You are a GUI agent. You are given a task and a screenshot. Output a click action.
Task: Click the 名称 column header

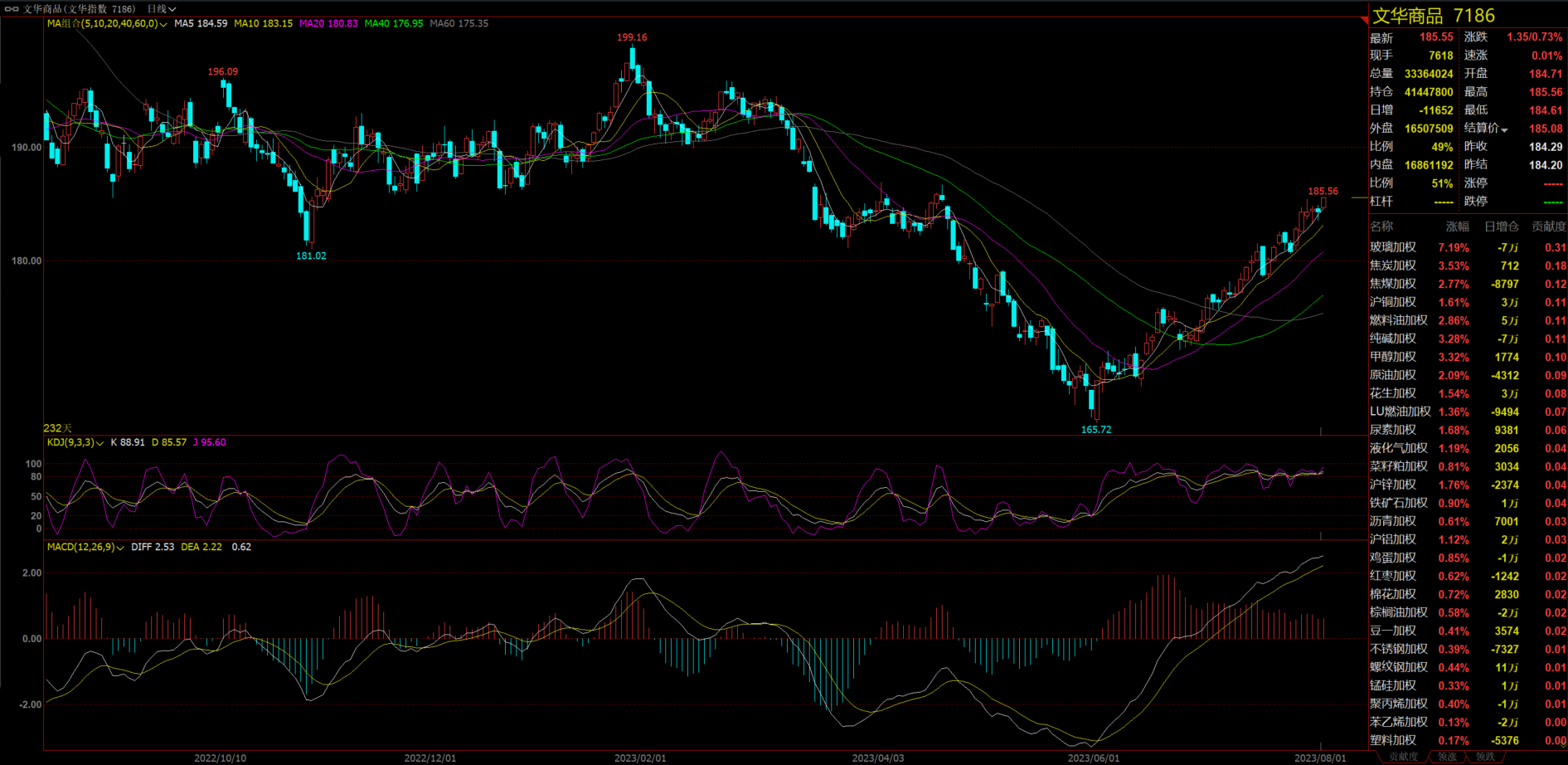[x=1381, y=227]
